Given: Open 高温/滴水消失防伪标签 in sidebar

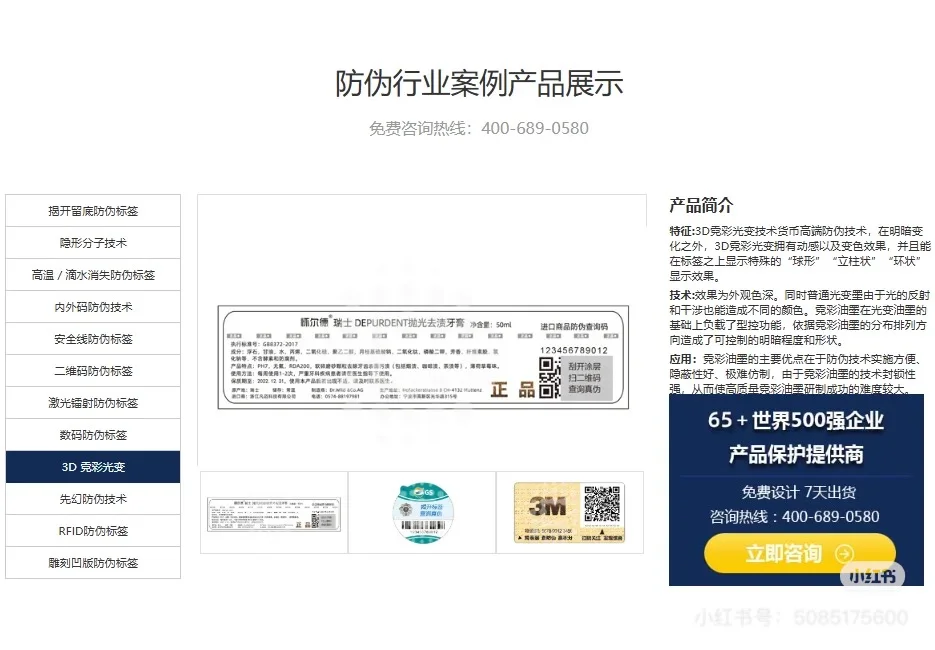Looking at the screenshot, I should 92,274.
